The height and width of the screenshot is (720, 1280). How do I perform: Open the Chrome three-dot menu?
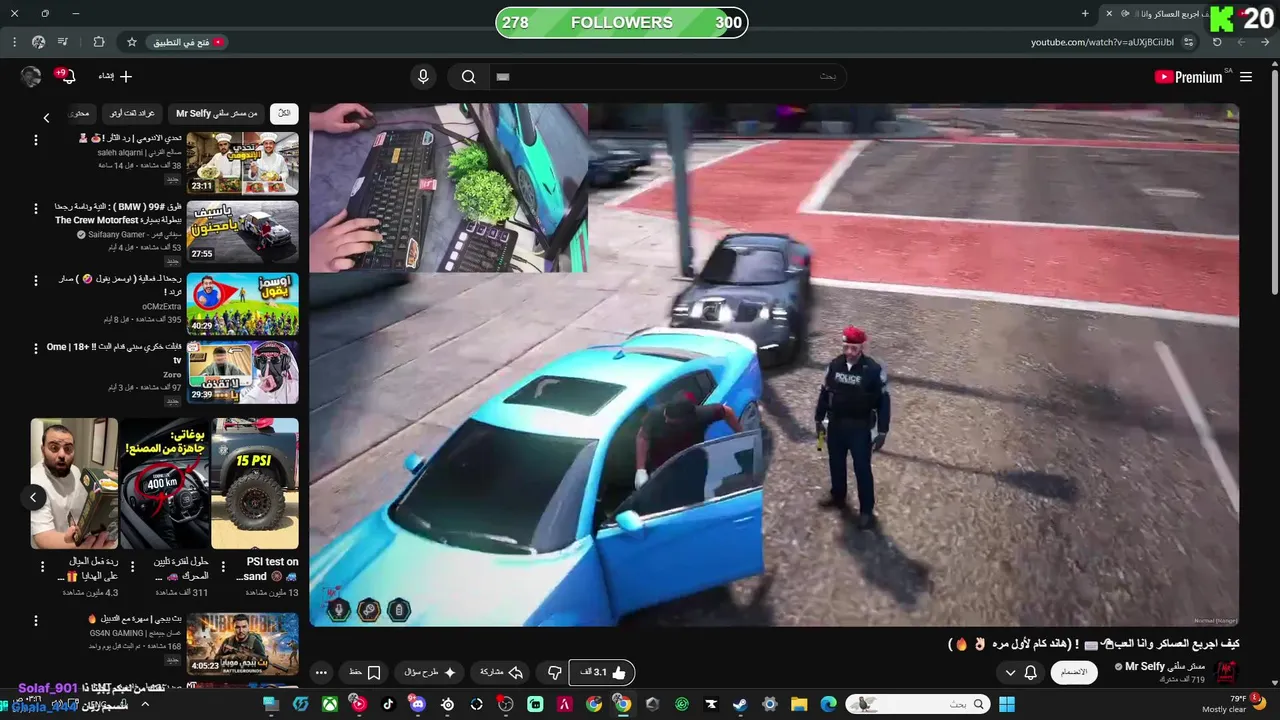(x=13, y=42)
